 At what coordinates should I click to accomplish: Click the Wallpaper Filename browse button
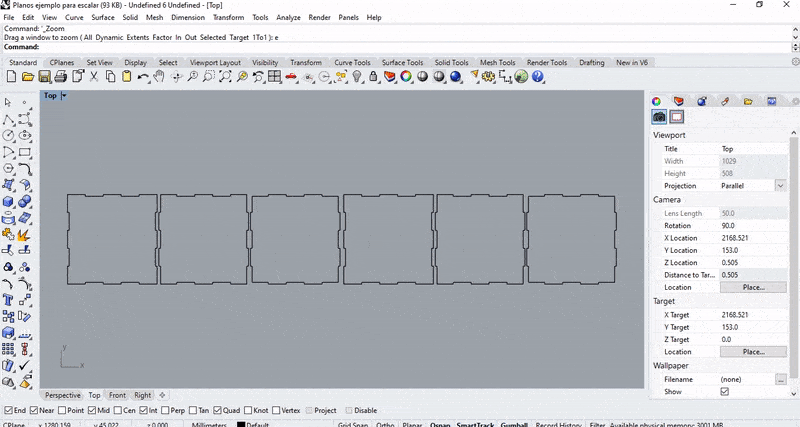[781, 379]
